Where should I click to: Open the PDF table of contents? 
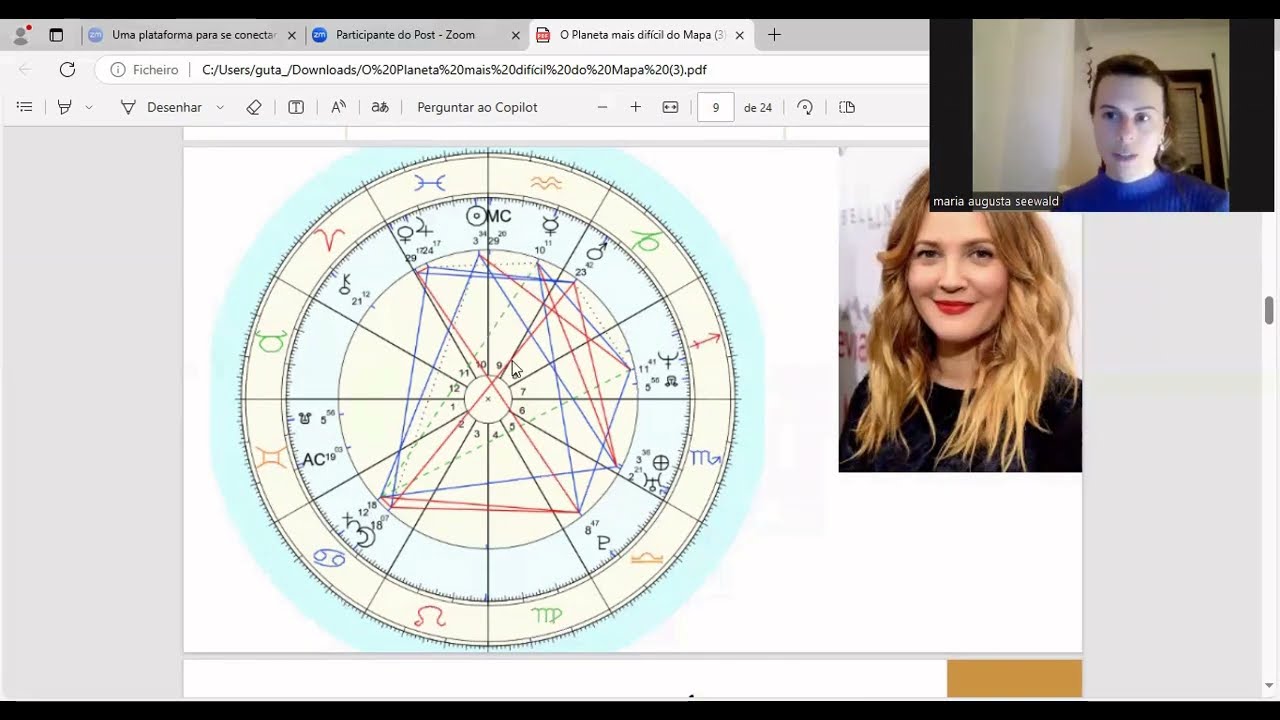point(25,107)
